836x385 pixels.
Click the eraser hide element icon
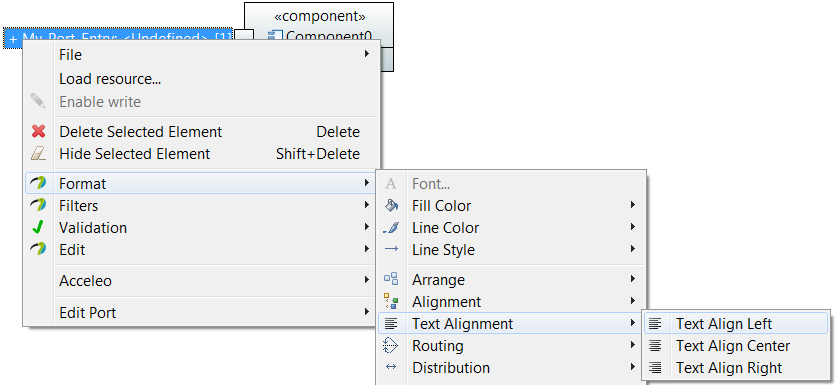point(38,154)
